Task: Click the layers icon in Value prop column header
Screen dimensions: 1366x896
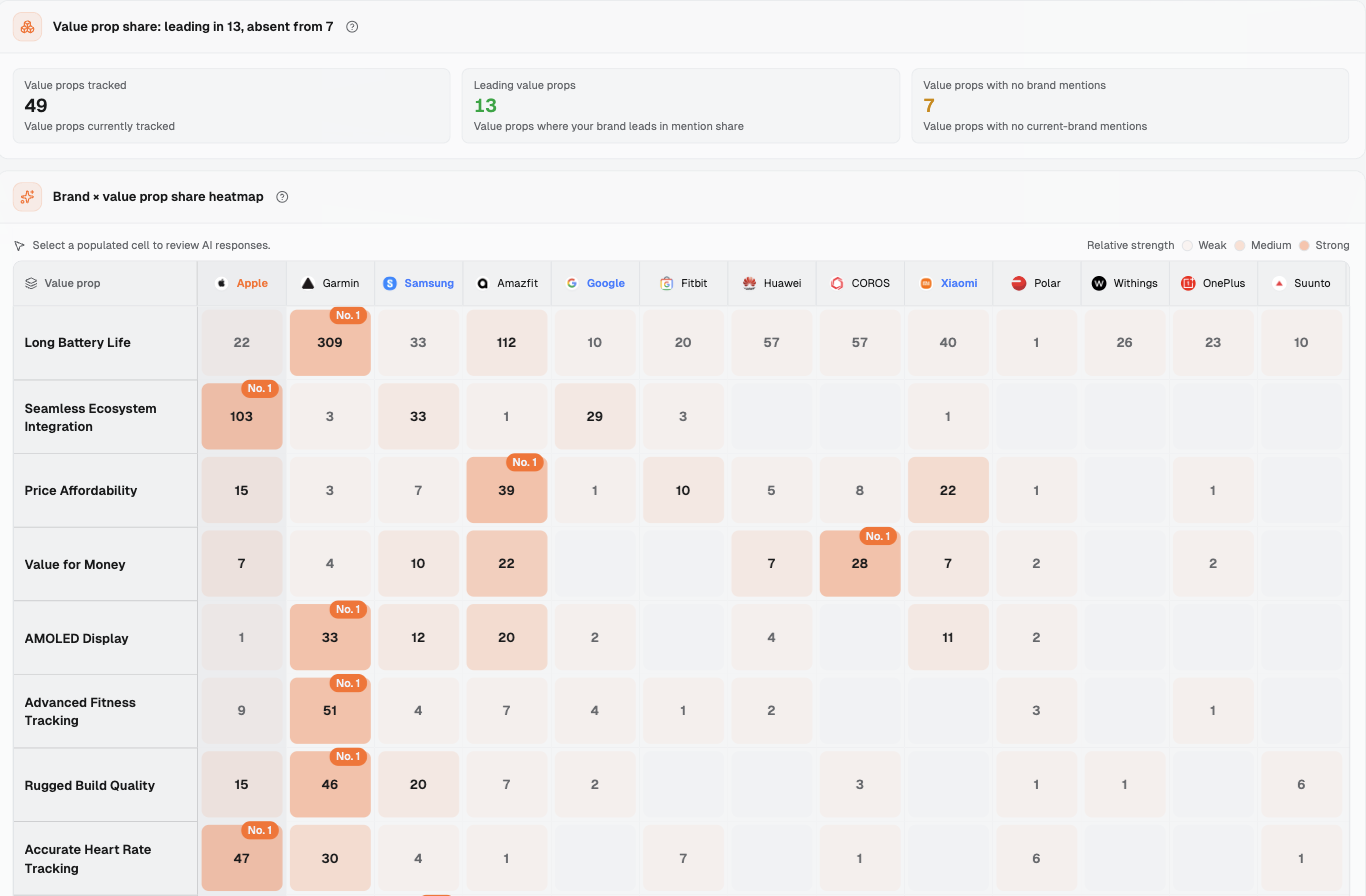Action: 31,283
